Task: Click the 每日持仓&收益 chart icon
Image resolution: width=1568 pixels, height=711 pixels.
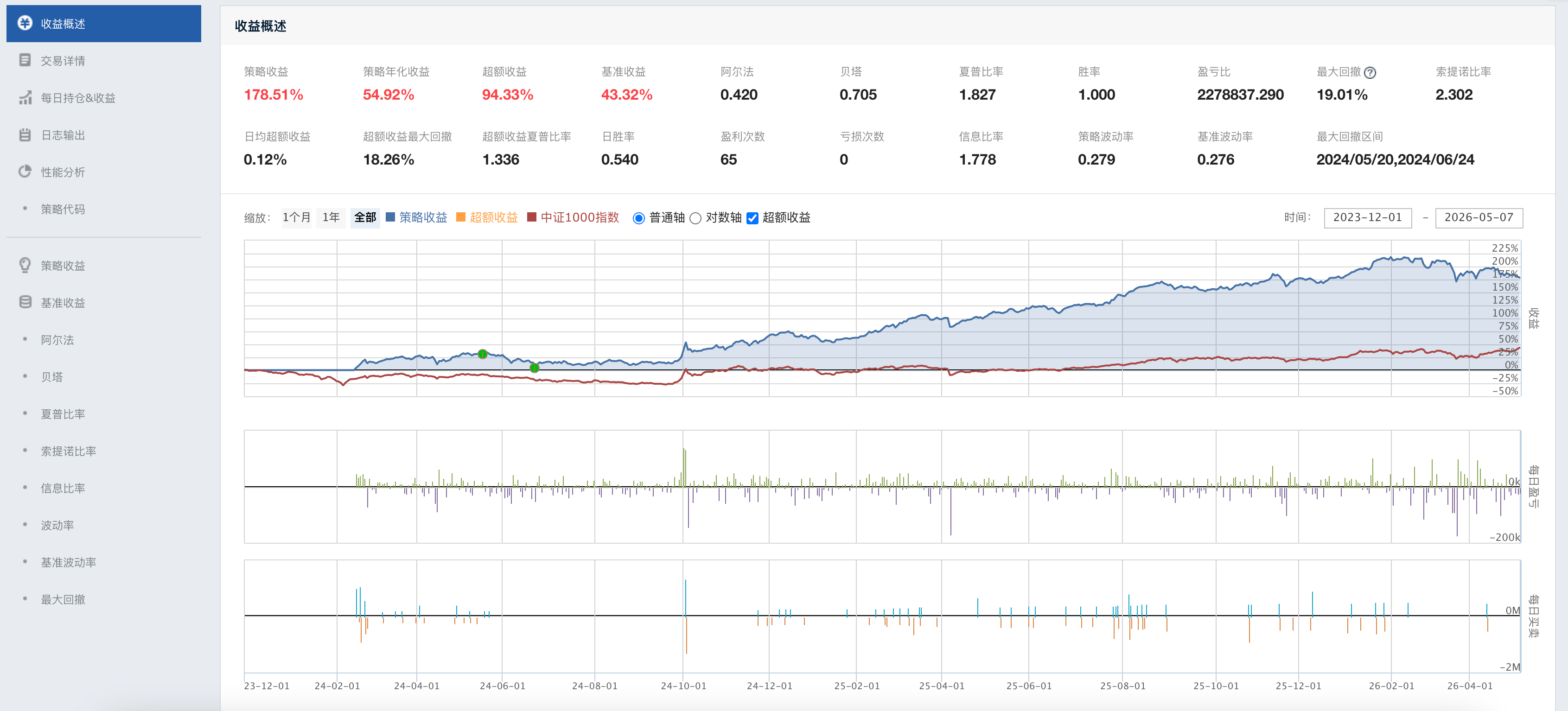Action: click(x=25, y=97)
